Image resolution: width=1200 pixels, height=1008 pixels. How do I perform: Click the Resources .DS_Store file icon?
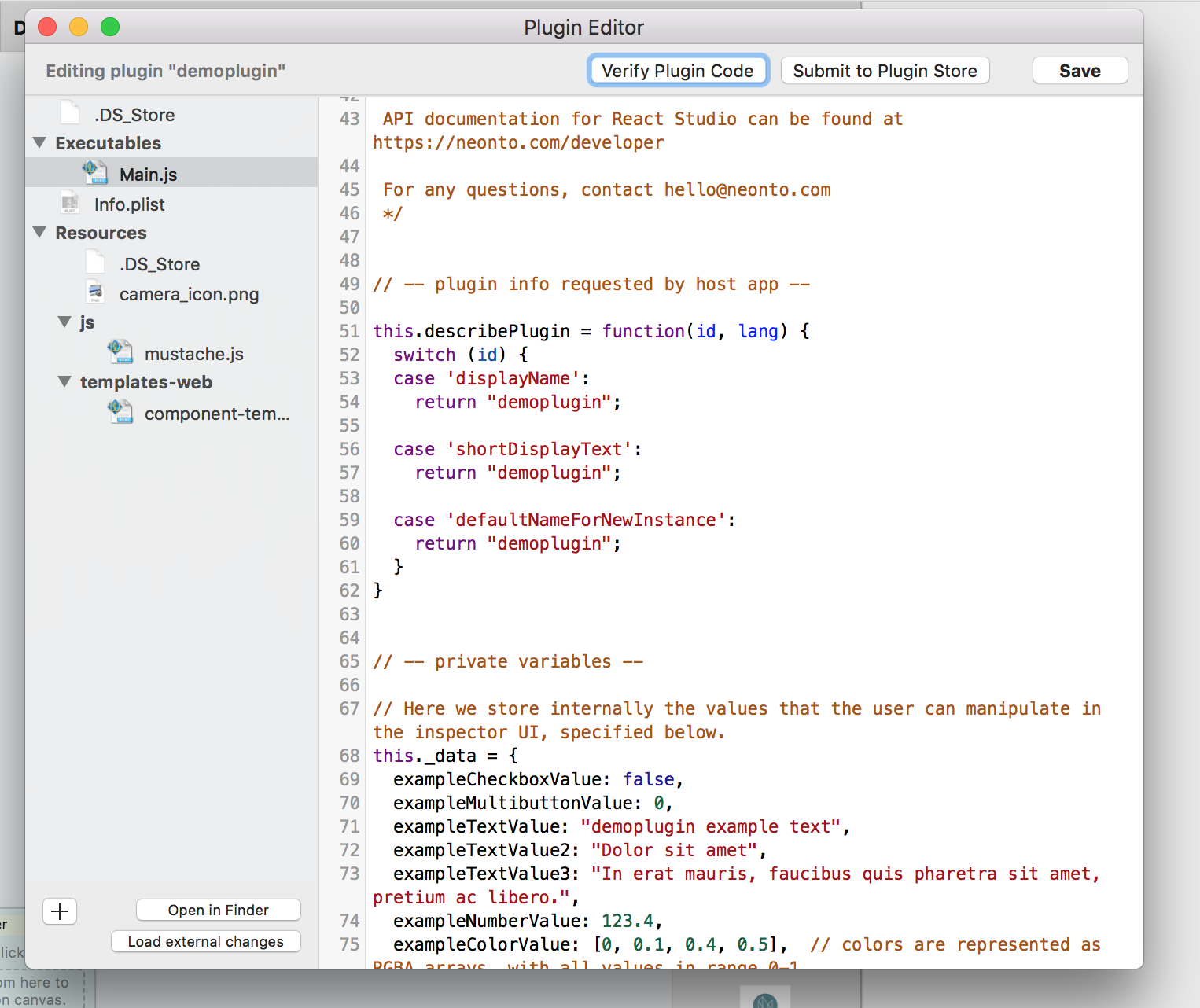point(95,263)
